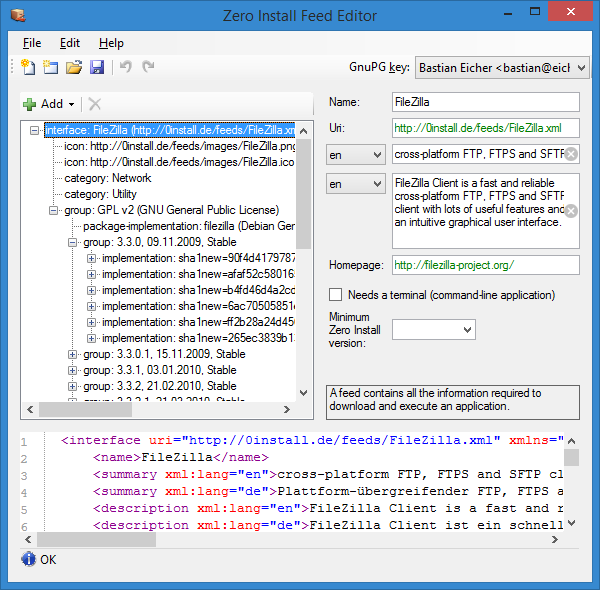The image size is (600, 590).
Task: Click tree vertical scrollbar down arrow
Action: [303, 393]
